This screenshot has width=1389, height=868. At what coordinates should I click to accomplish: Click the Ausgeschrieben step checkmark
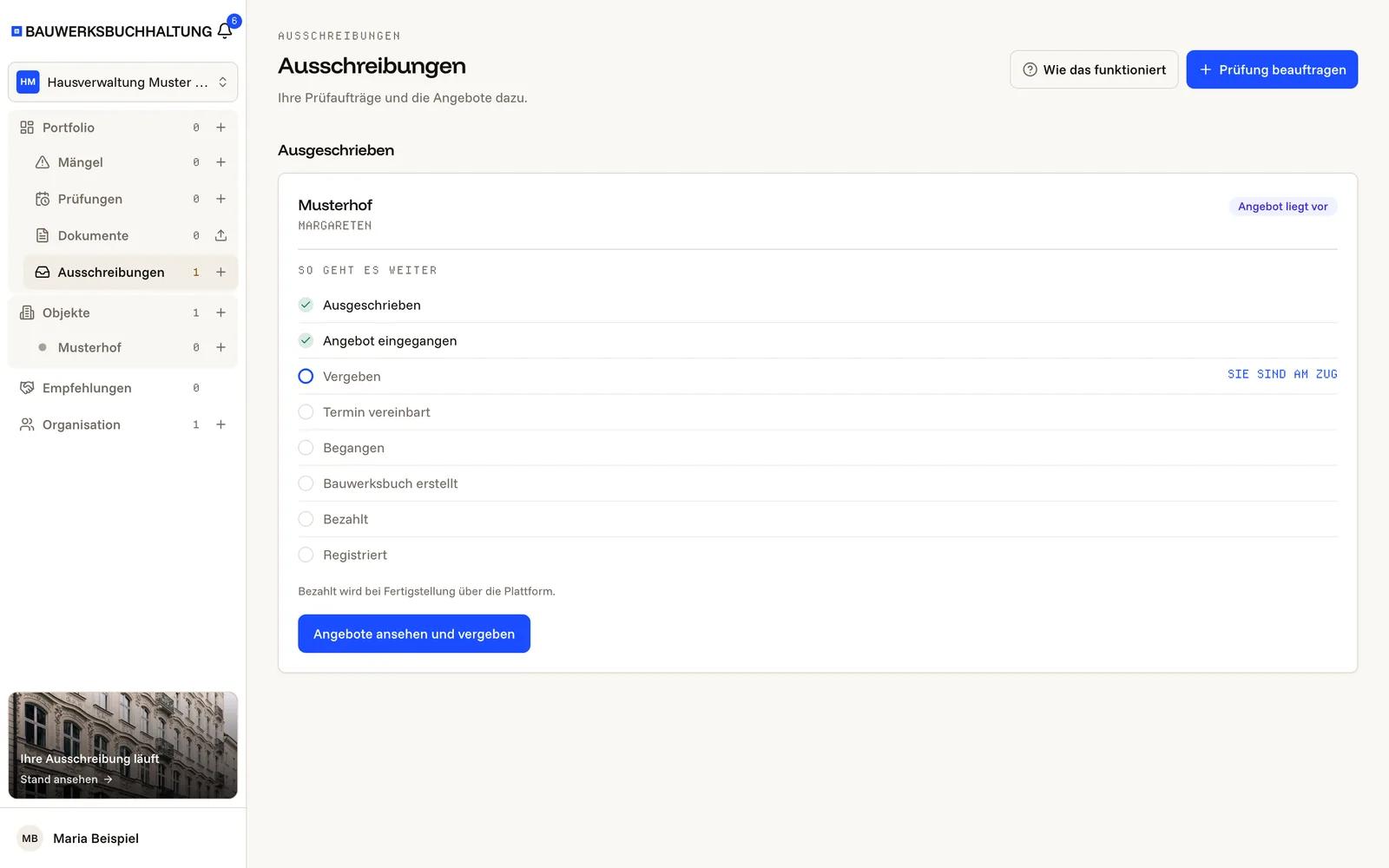[306, 305]
